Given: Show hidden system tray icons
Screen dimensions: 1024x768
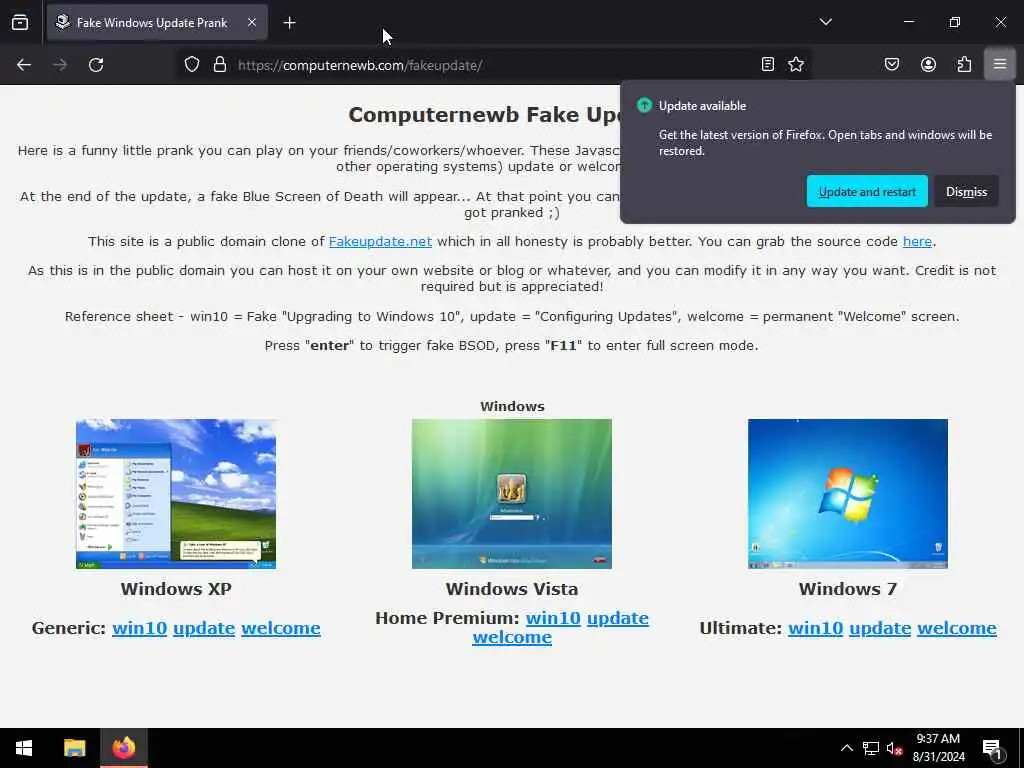Looking at the screenshot, I should pyautogui.click(x=846, y=748).
